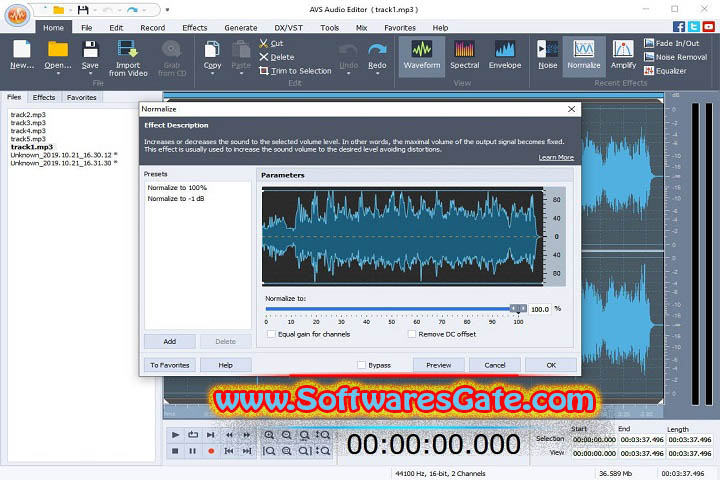Open the Generate ribbon tab

coord(241,28)
